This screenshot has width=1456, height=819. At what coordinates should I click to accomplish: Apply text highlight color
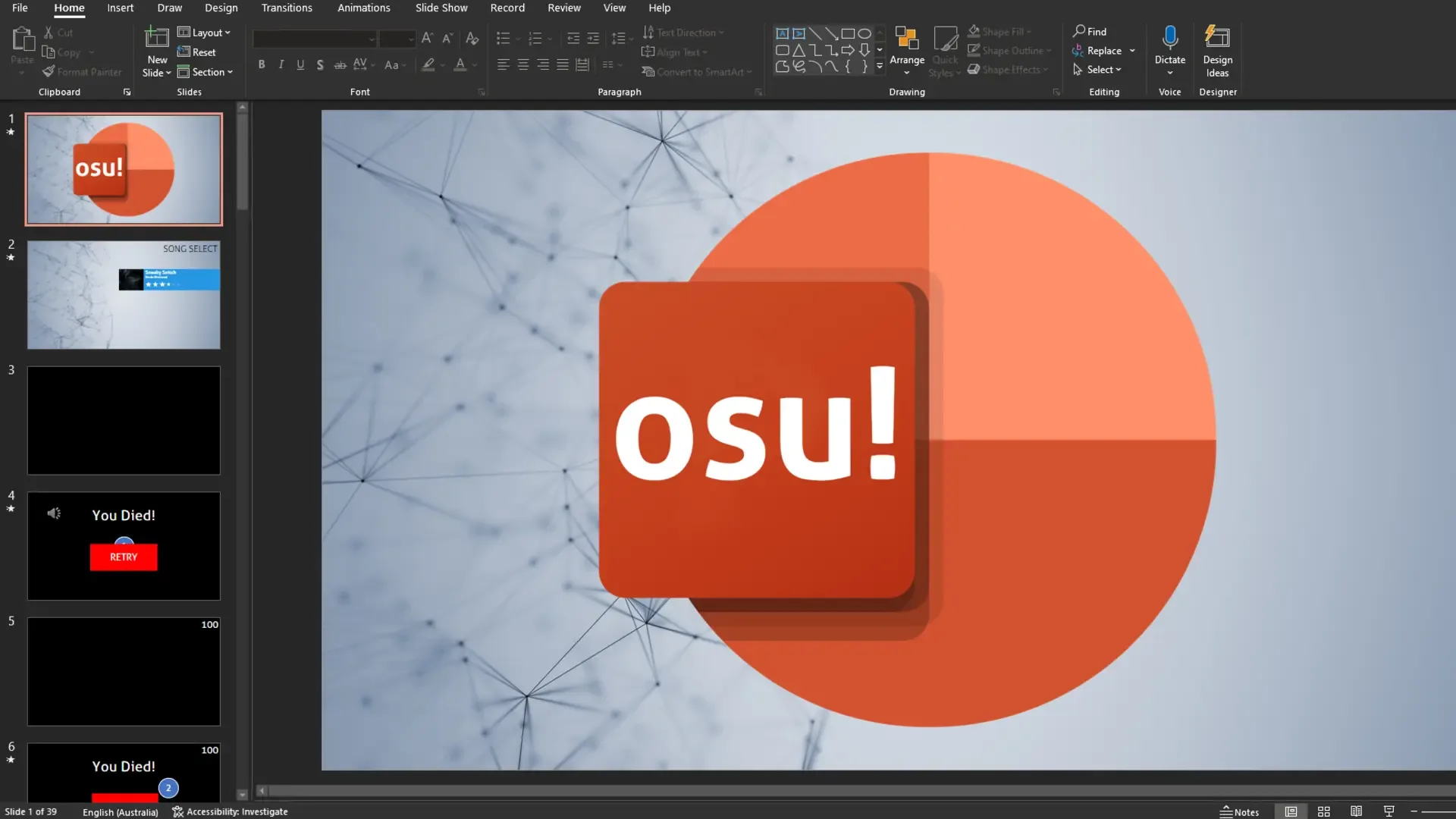428,64
